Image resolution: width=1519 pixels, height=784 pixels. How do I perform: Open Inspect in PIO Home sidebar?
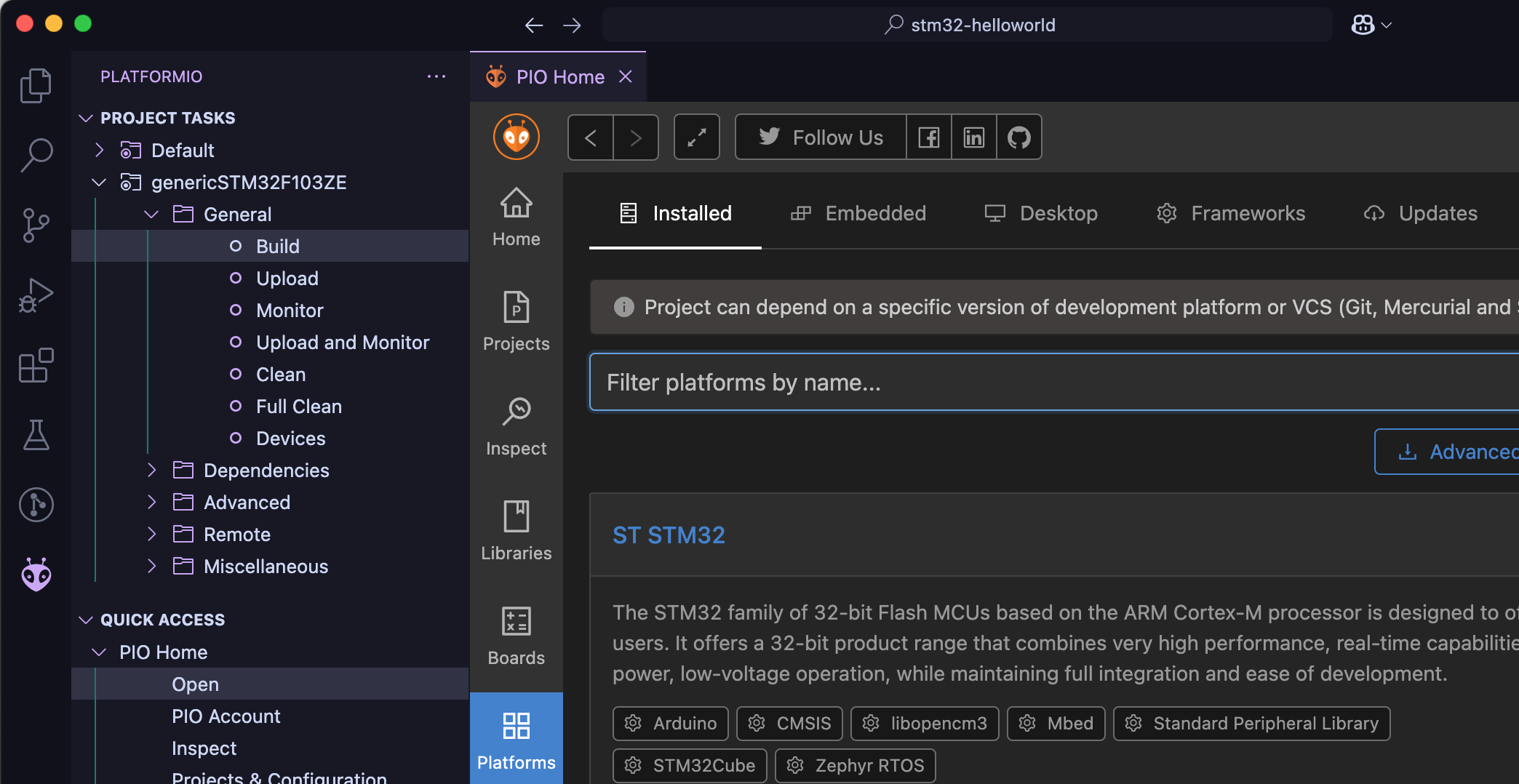516,426
